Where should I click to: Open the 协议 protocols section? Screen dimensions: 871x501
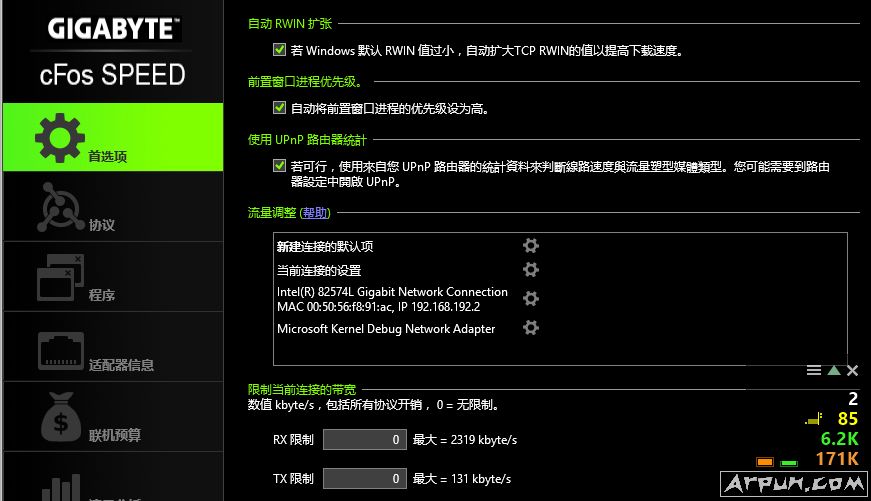(113, 207)
